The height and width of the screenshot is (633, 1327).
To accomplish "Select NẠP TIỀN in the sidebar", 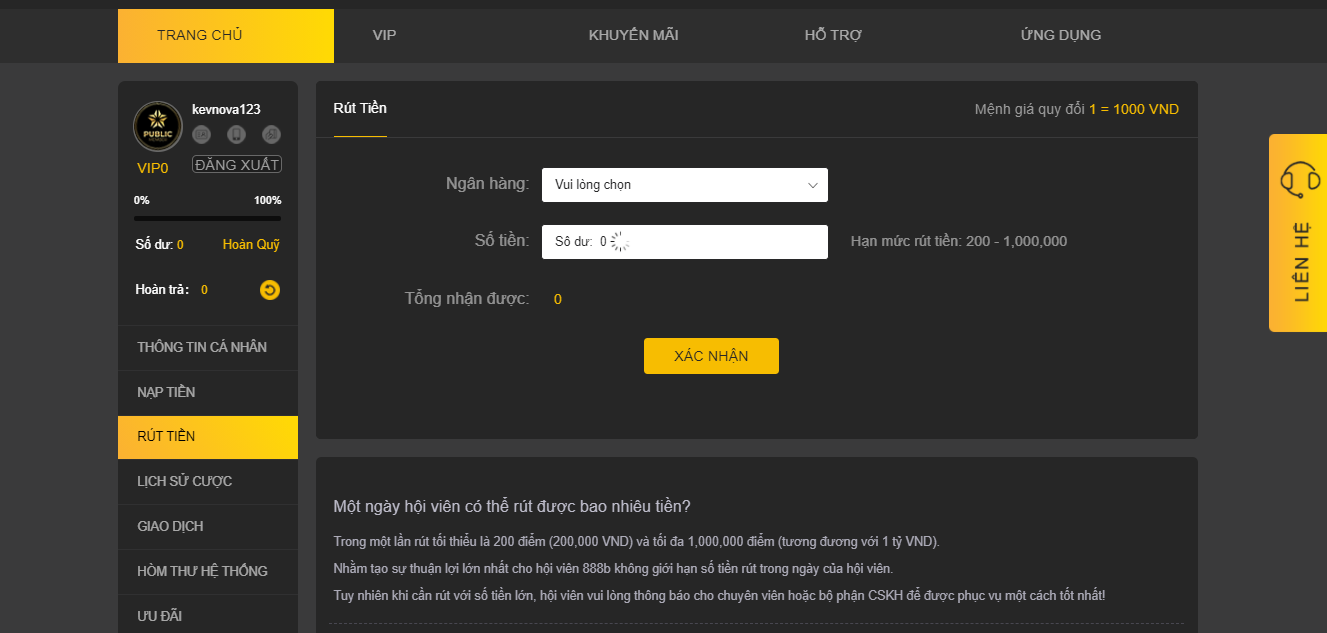I will pyautogui.click(x=166, y=393).
